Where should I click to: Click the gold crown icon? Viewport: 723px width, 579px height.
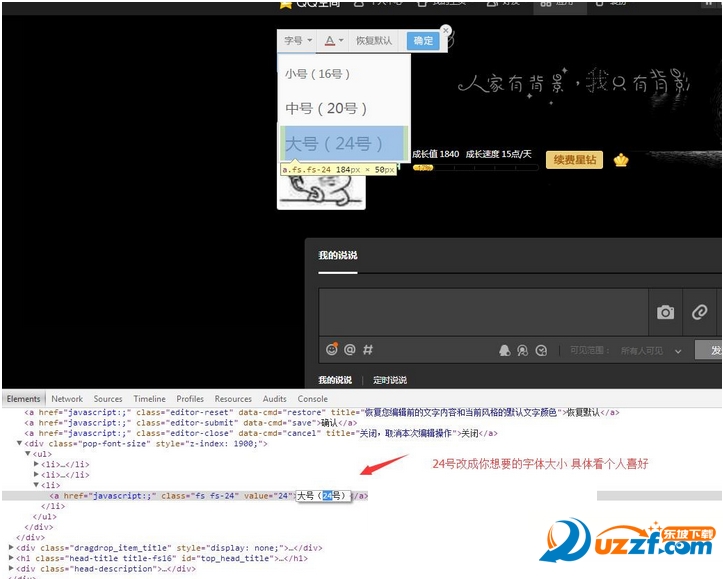click(x=621, y=160)
